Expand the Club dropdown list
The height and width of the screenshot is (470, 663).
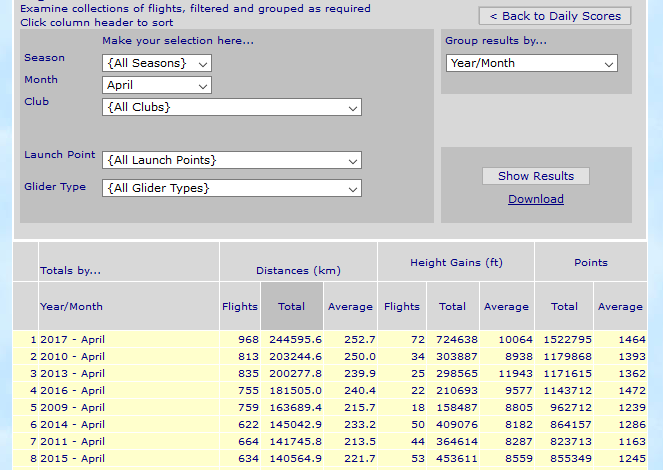click(231, 107)
